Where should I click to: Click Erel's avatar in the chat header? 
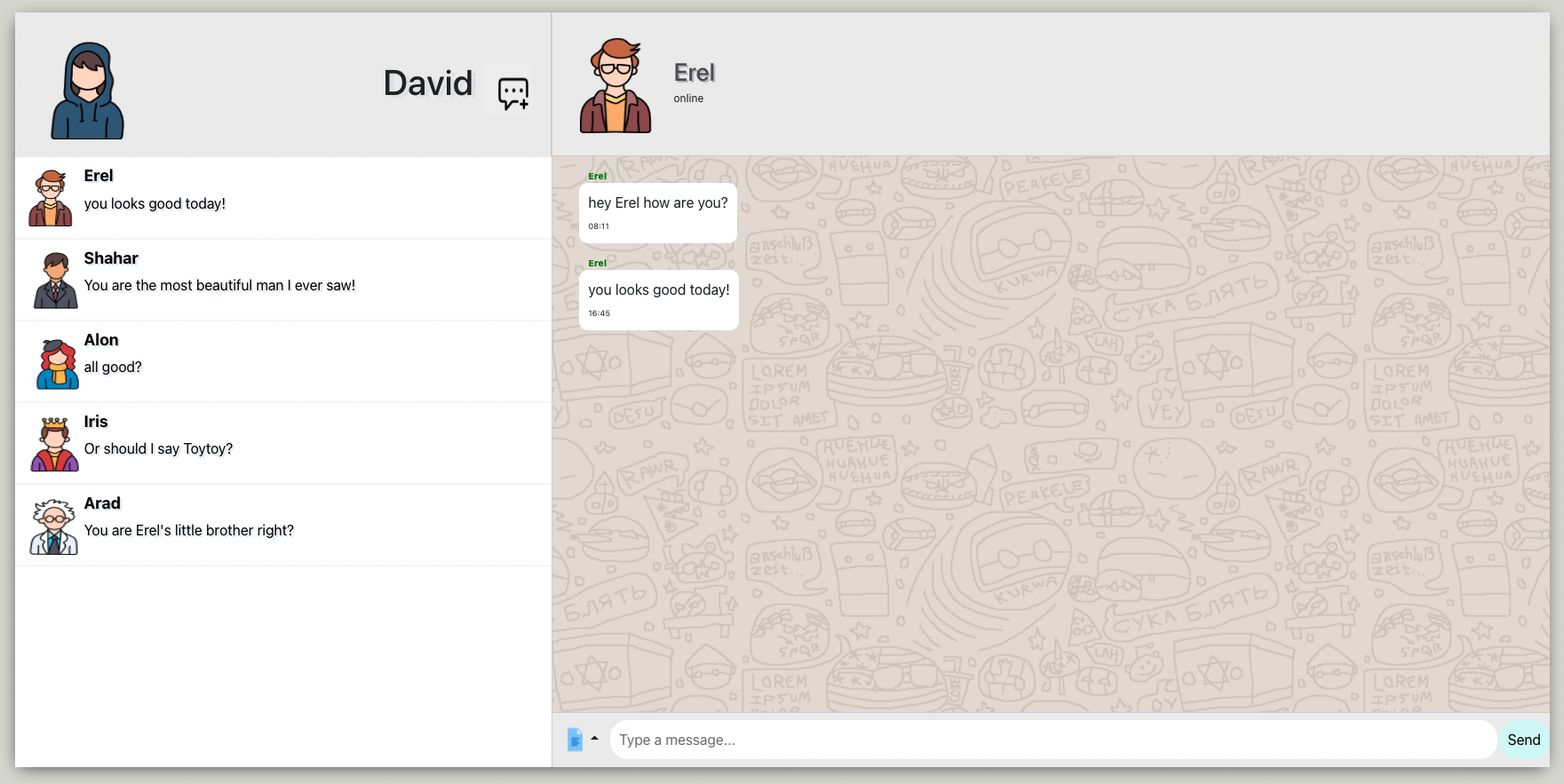coord(615,84)
